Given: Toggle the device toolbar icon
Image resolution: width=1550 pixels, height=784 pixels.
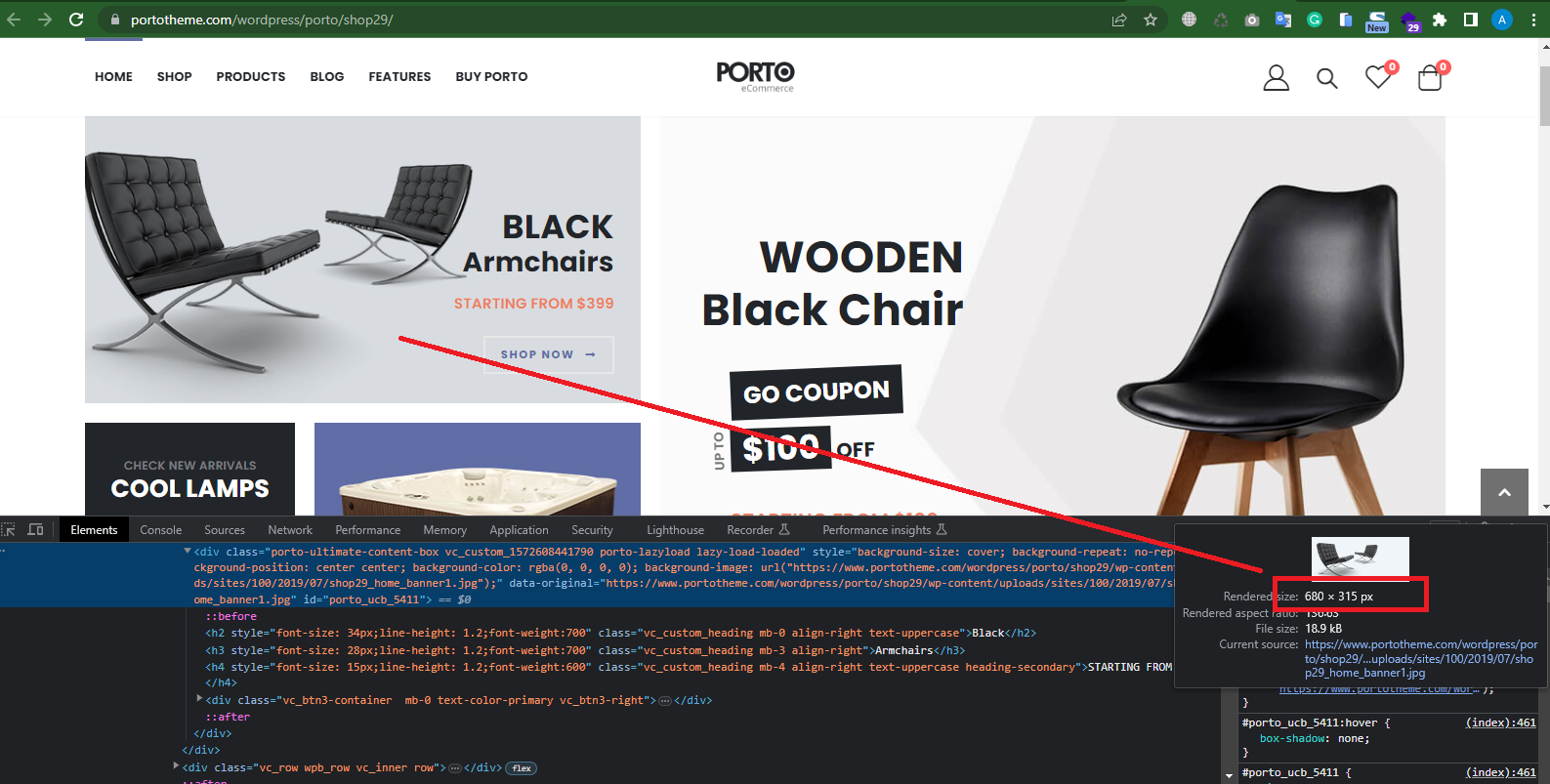Looking at the screenshot, I should 36,530.
